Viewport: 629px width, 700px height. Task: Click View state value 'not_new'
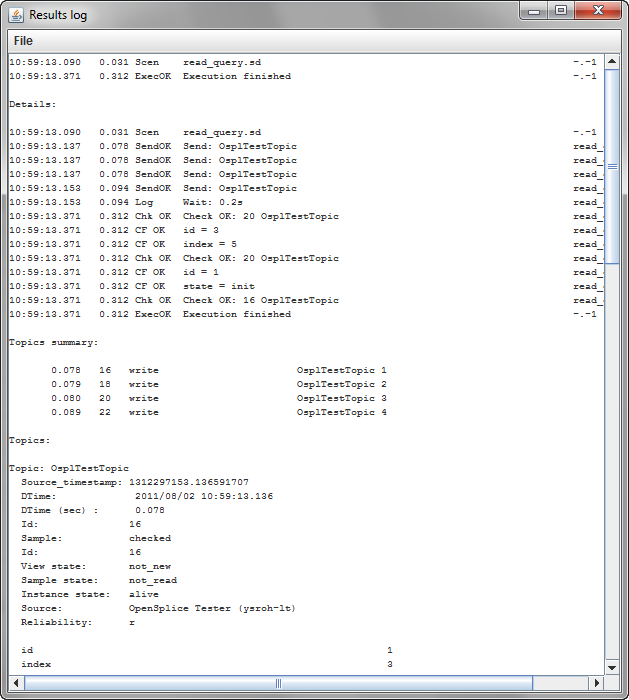click(x=150, y=567)
